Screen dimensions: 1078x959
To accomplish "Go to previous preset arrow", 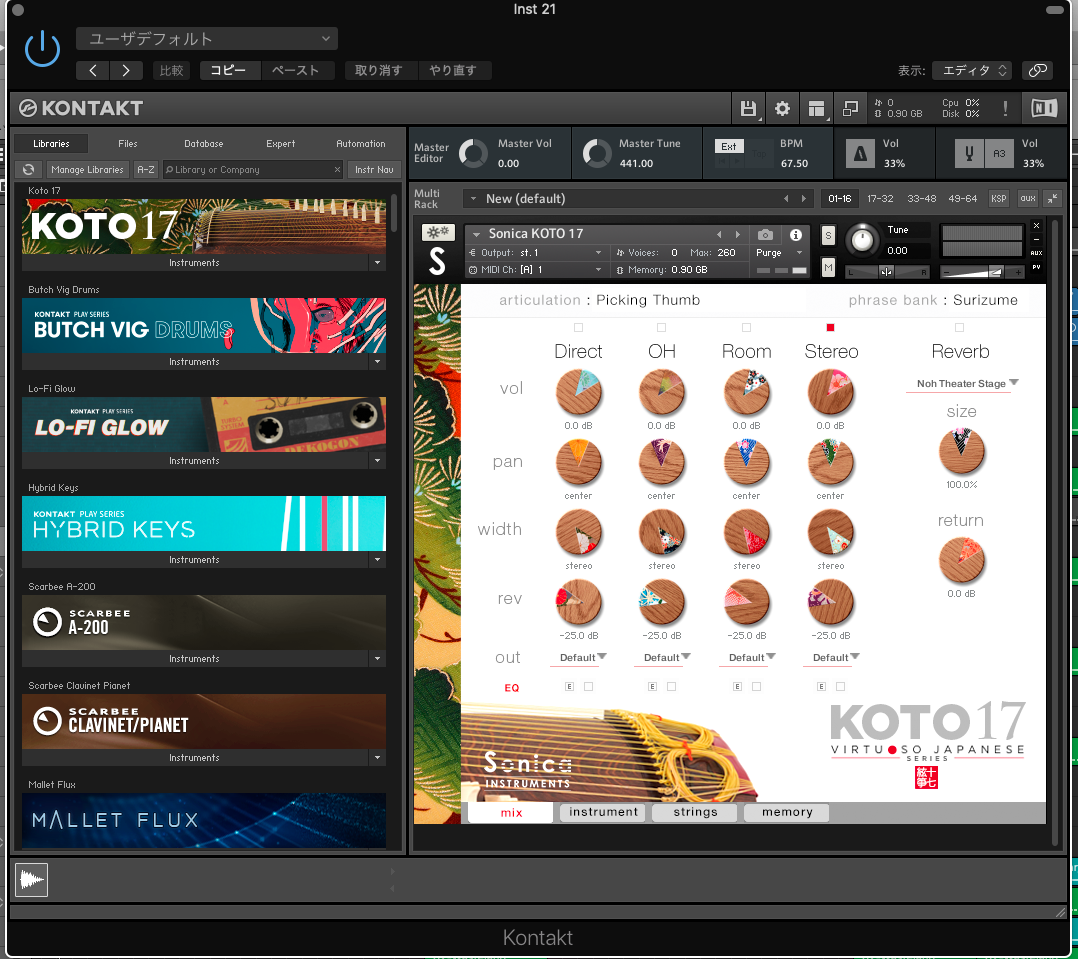I will [93, 70].
